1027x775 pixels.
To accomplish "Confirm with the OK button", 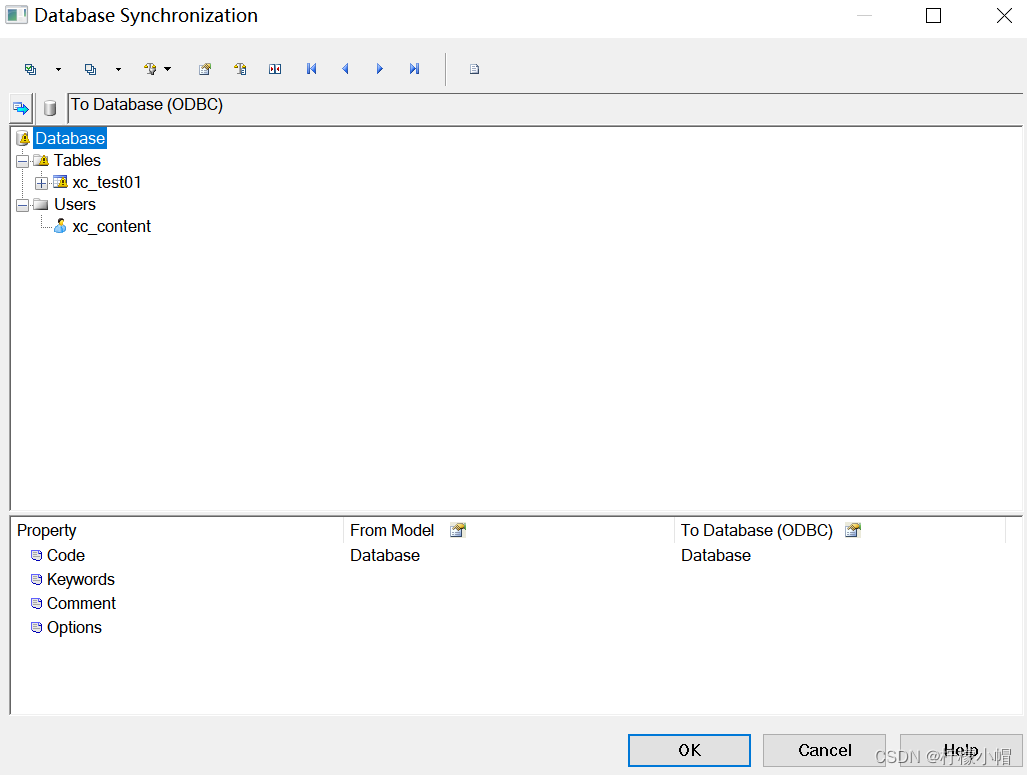I will [x=689, y=750].
